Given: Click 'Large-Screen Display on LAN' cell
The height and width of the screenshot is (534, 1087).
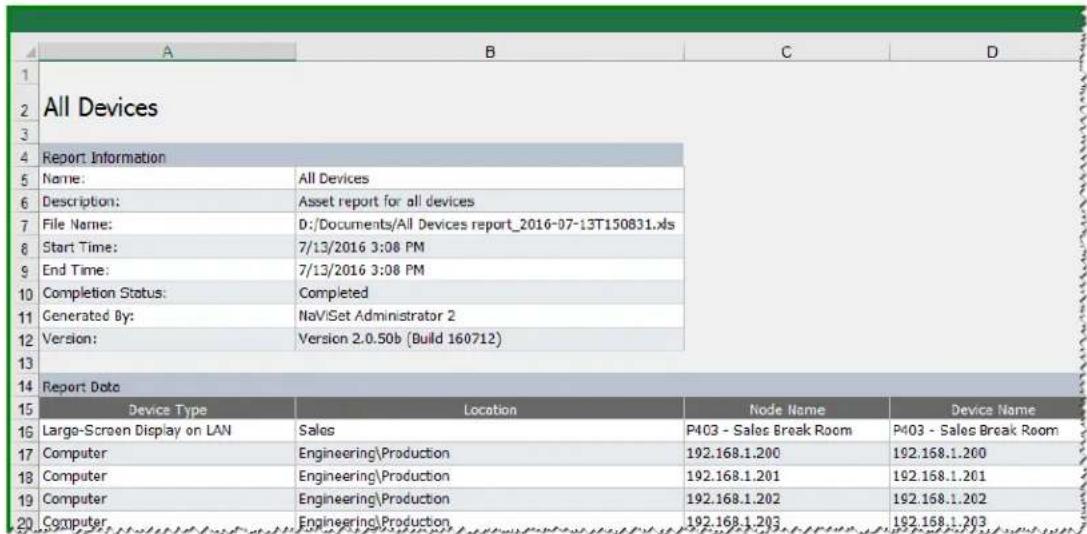Looking at the screenshot, I should (167, 431).
